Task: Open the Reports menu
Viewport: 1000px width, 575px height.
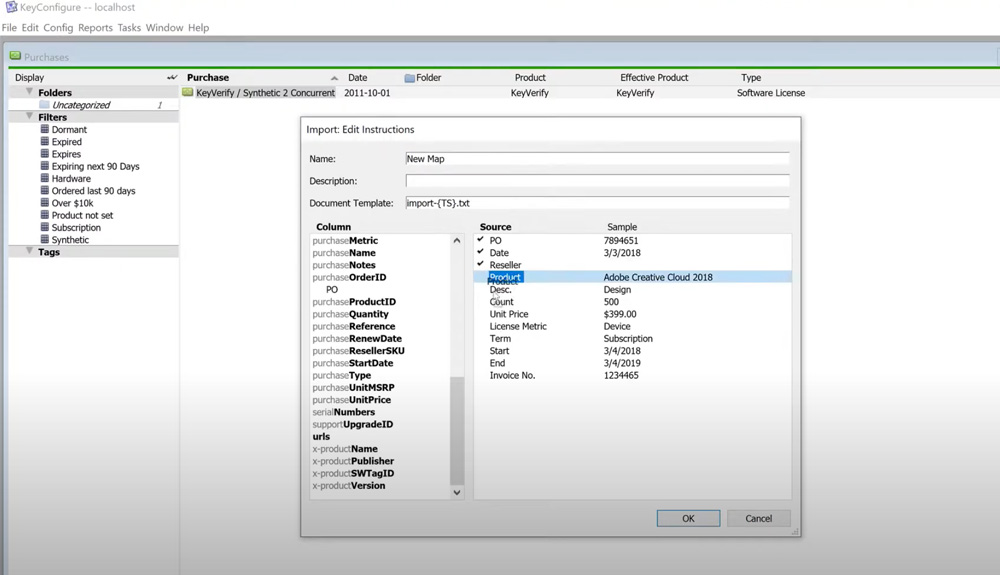Action: pos(95,27)
